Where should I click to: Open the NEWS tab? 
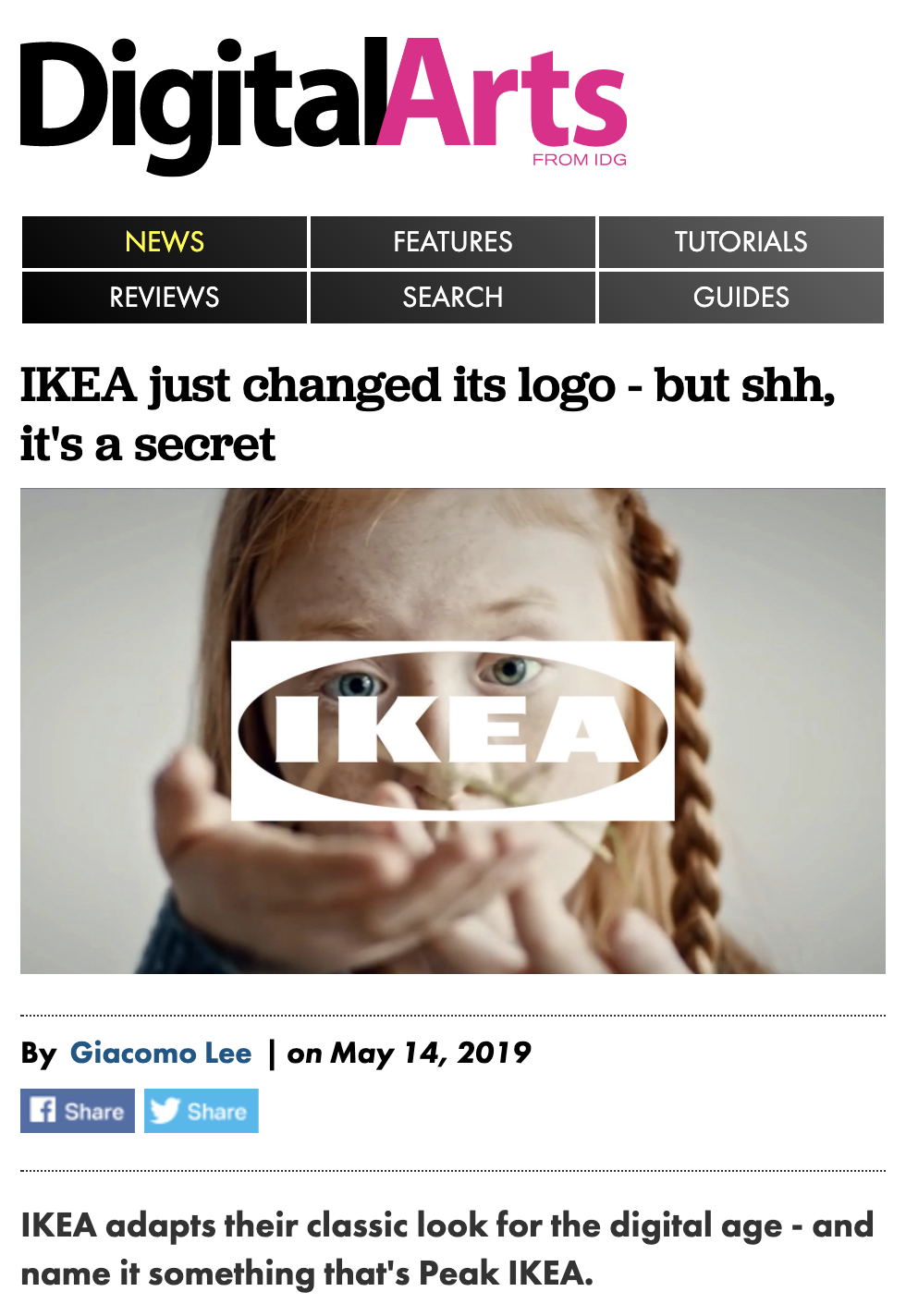tap(165, 242)
